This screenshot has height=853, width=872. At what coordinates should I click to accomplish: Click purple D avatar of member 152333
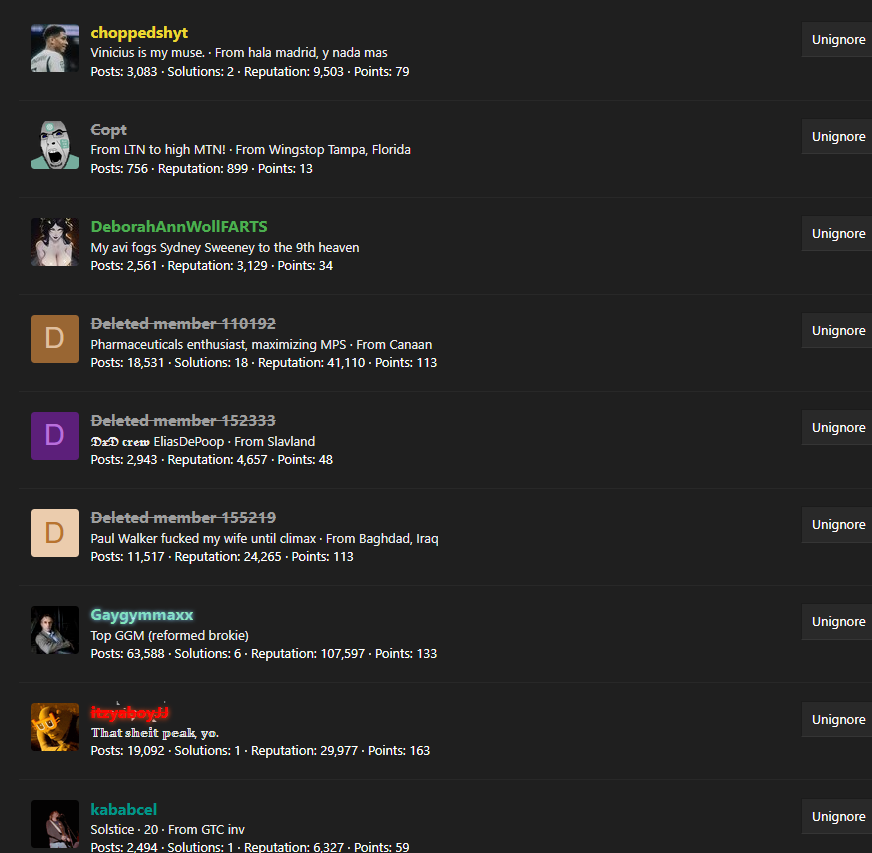click(x=54, y=436)
